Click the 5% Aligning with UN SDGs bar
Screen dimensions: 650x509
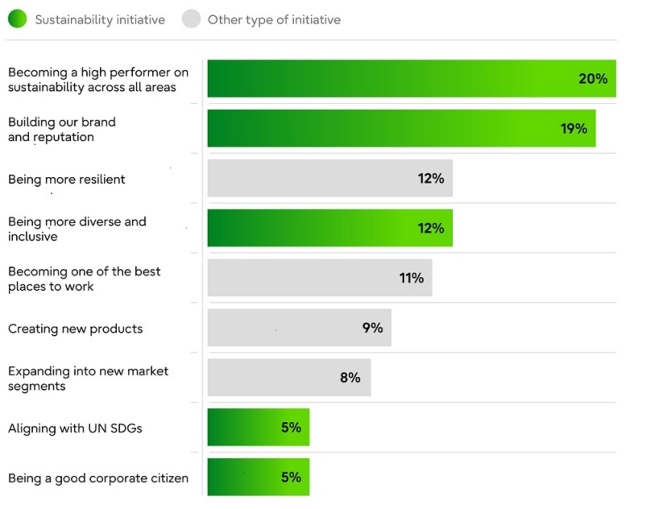click(x=258, y=427)
